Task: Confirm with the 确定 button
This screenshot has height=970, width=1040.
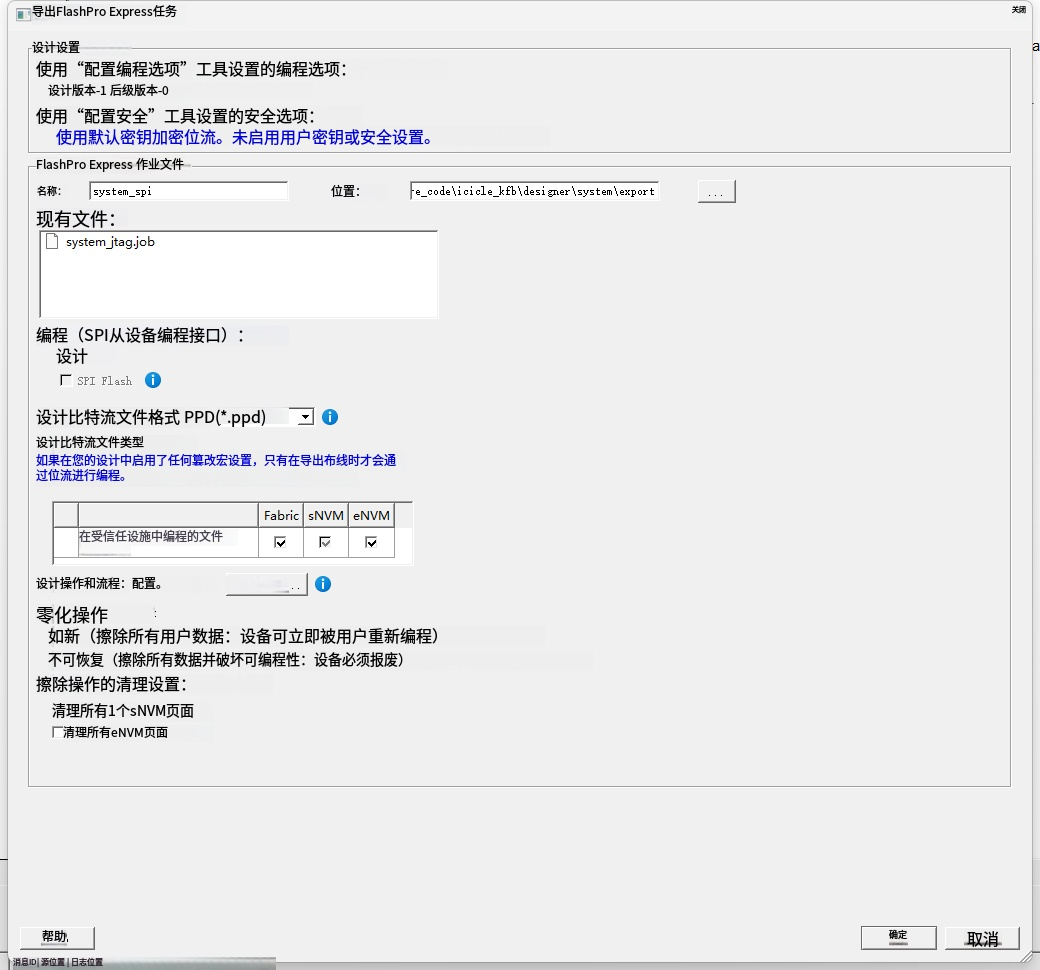Action: (x=898, y=937)
